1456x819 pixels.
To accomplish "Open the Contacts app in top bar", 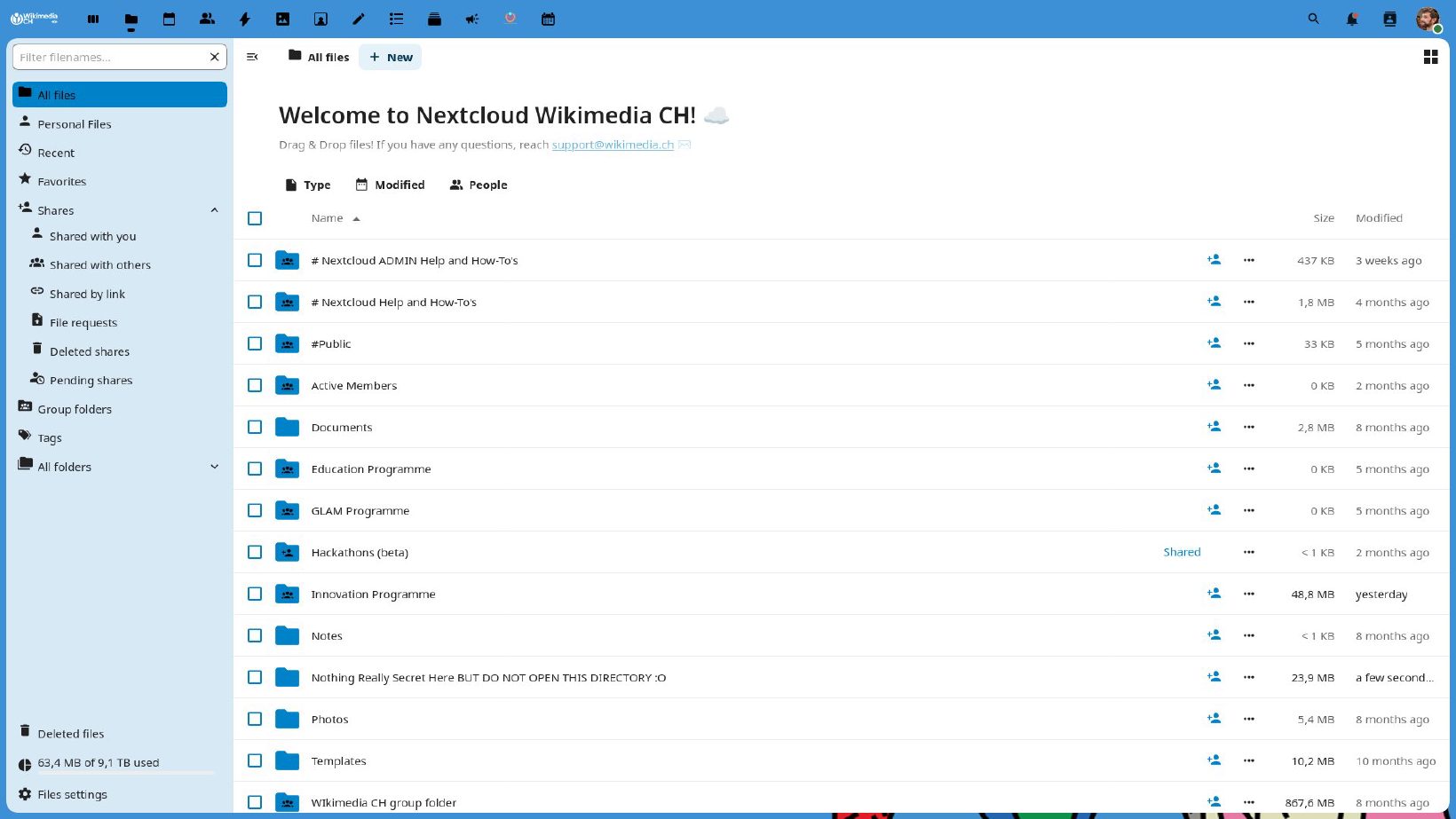I will tap(207, 19).
